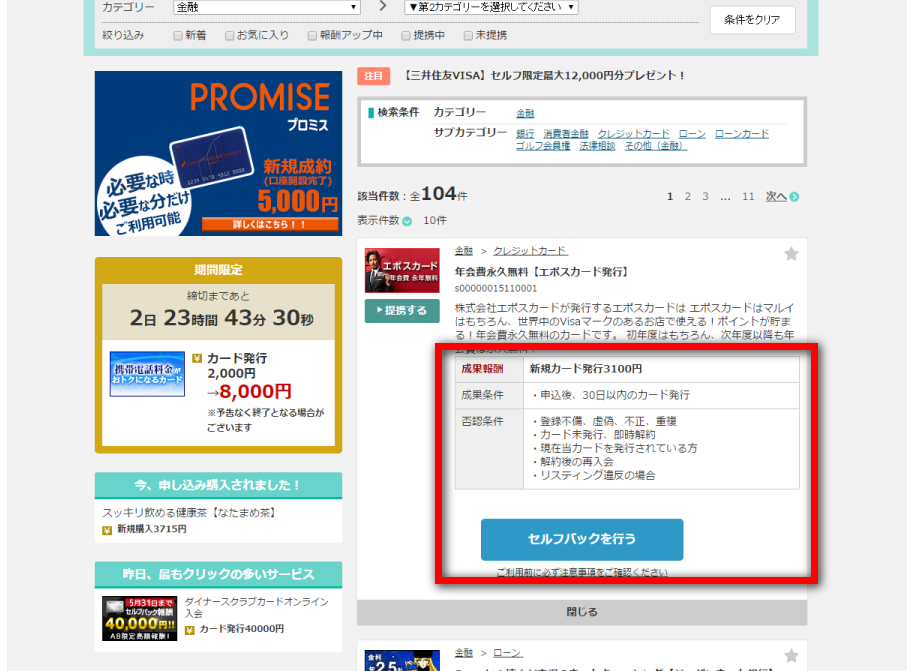Screen dimensions: 911x671
Task: Select クレジットカード subcategory link in 検索条件
Action: click(x=633, y=134)
